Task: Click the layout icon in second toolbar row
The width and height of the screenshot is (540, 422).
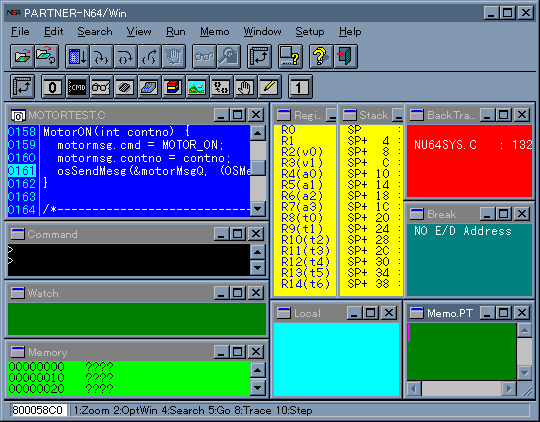Action: [22, 86]
